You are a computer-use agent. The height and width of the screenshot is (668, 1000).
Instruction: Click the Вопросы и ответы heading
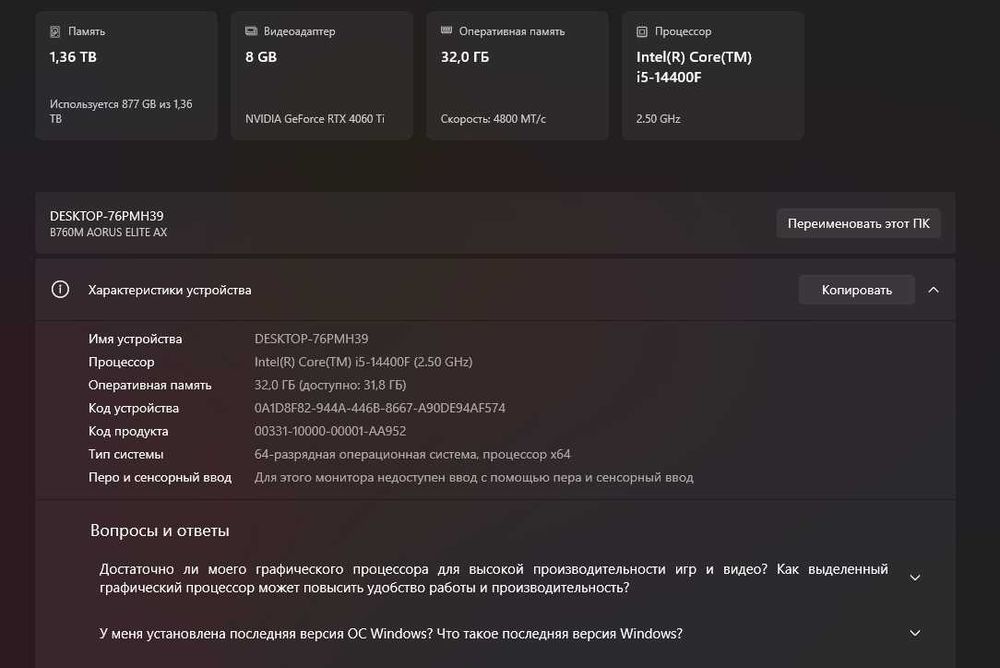coord(159,530)
